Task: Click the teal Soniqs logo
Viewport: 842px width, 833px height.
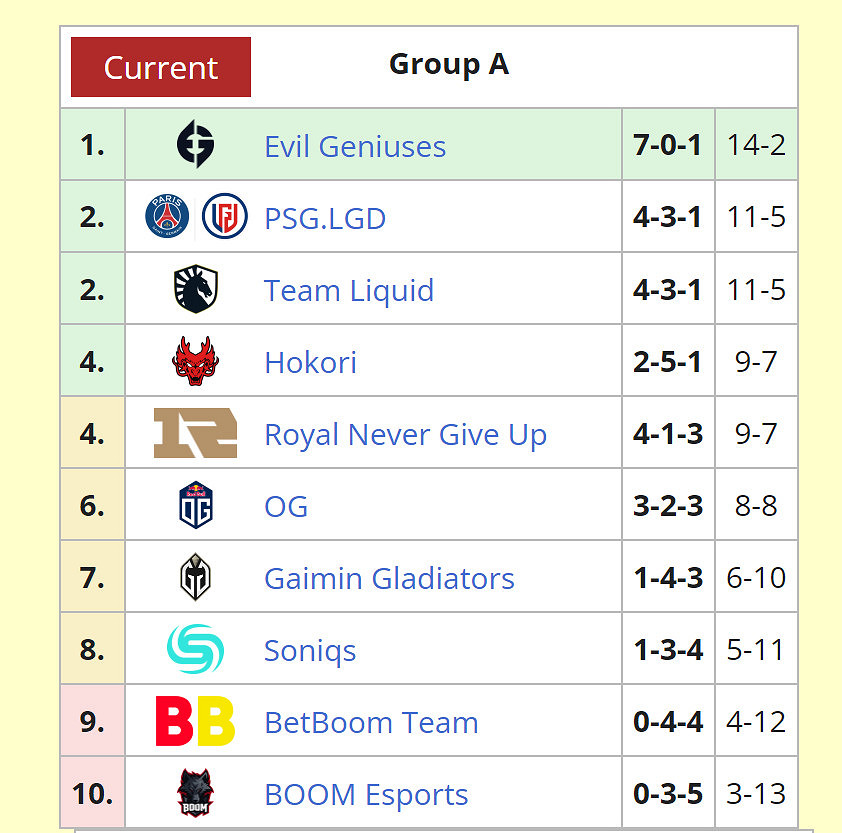Action: 195,649
